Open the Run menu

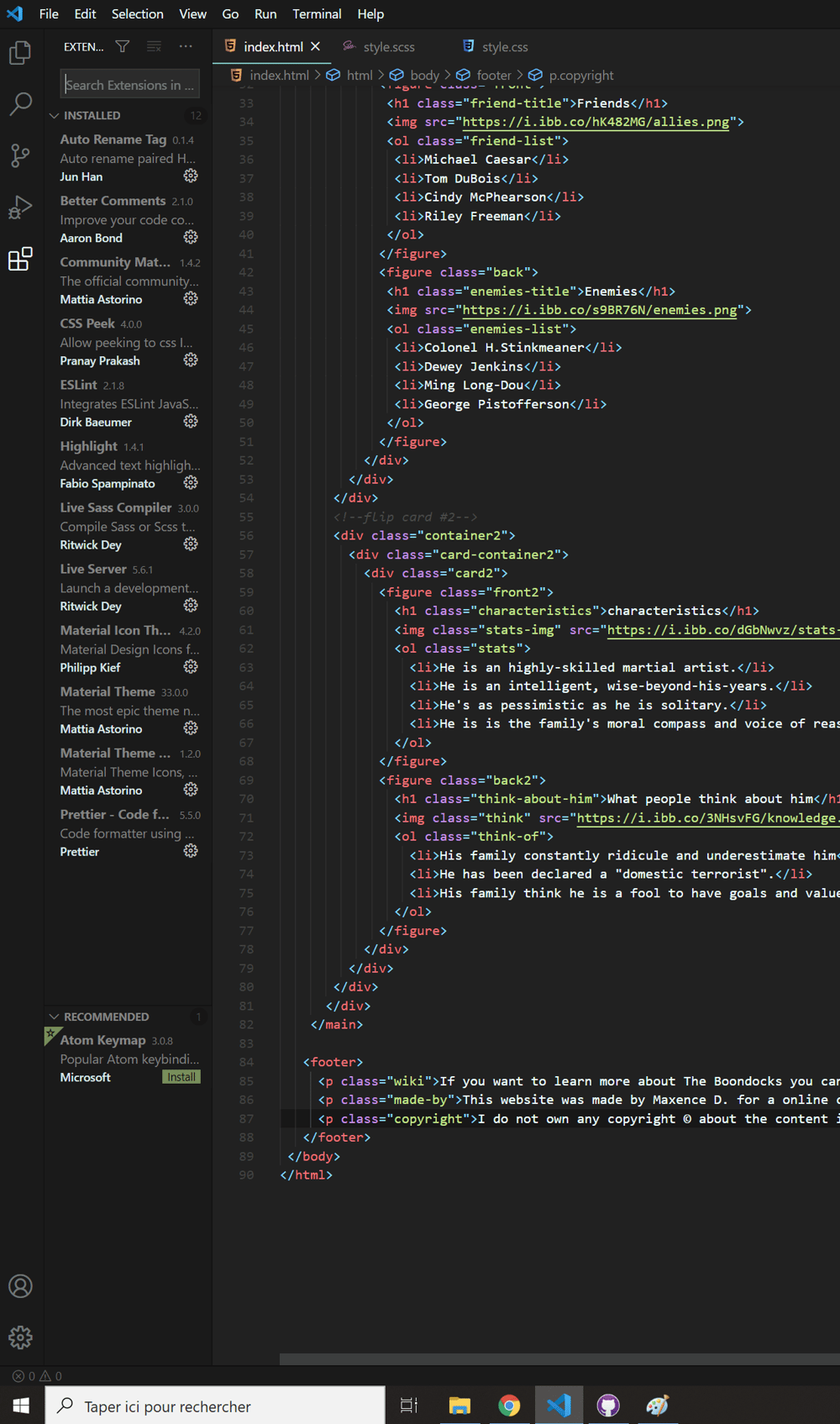point(265,13)
